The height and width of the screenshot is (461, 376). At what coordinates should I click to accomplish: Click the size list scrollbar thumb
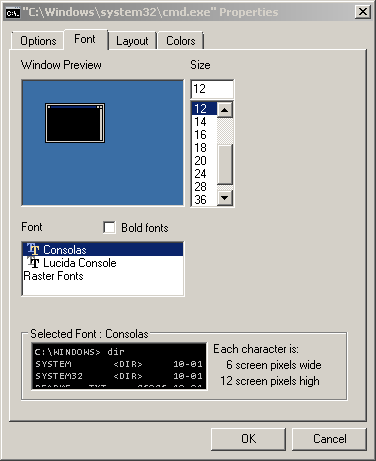click(x=224, y=164)
